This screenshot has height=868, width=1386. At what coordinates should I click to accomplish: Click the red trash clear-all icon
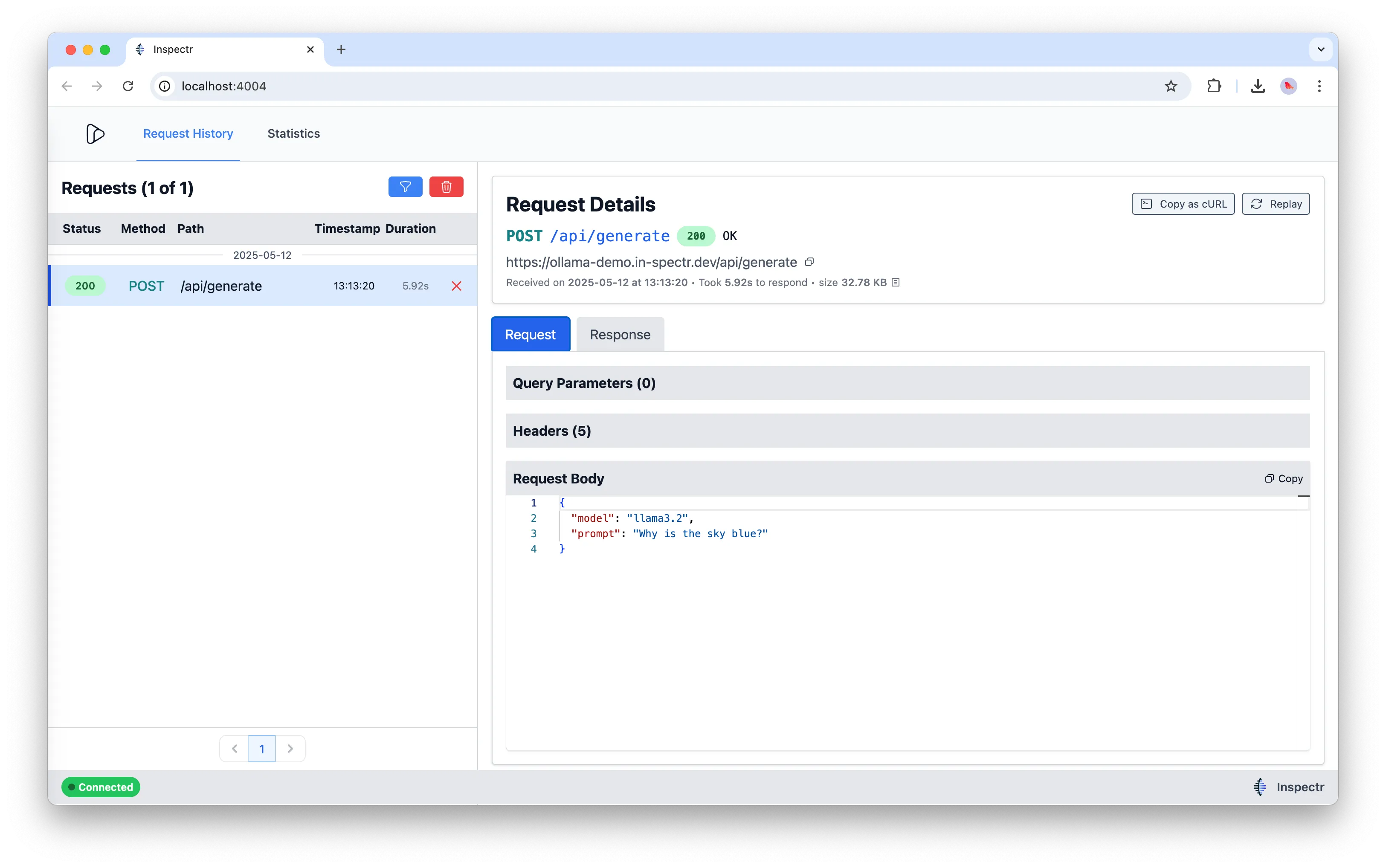(446, 187)
